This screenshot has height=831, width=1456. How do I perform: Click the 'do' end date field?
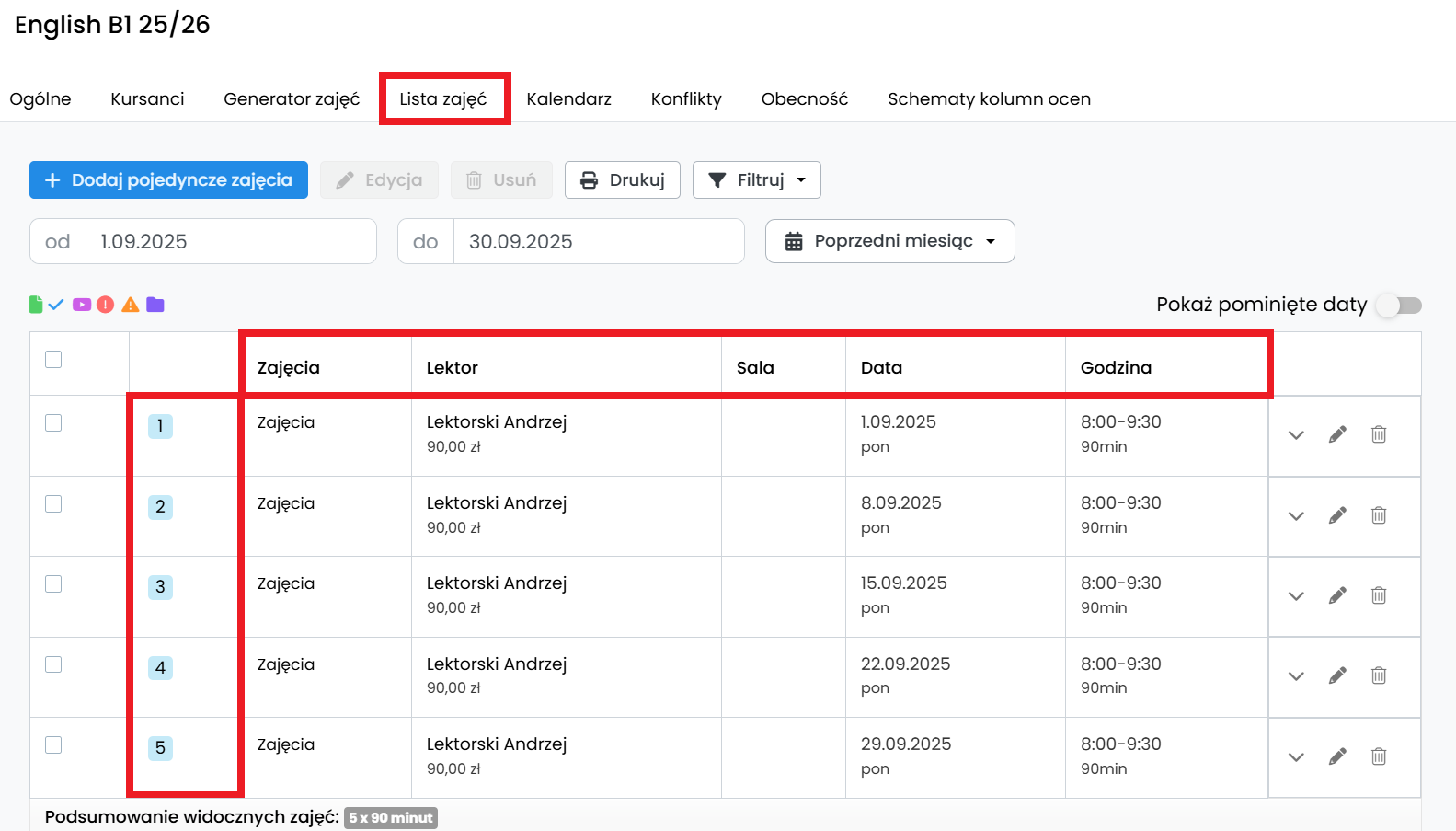pyautogui.click(x=598, y=241)
